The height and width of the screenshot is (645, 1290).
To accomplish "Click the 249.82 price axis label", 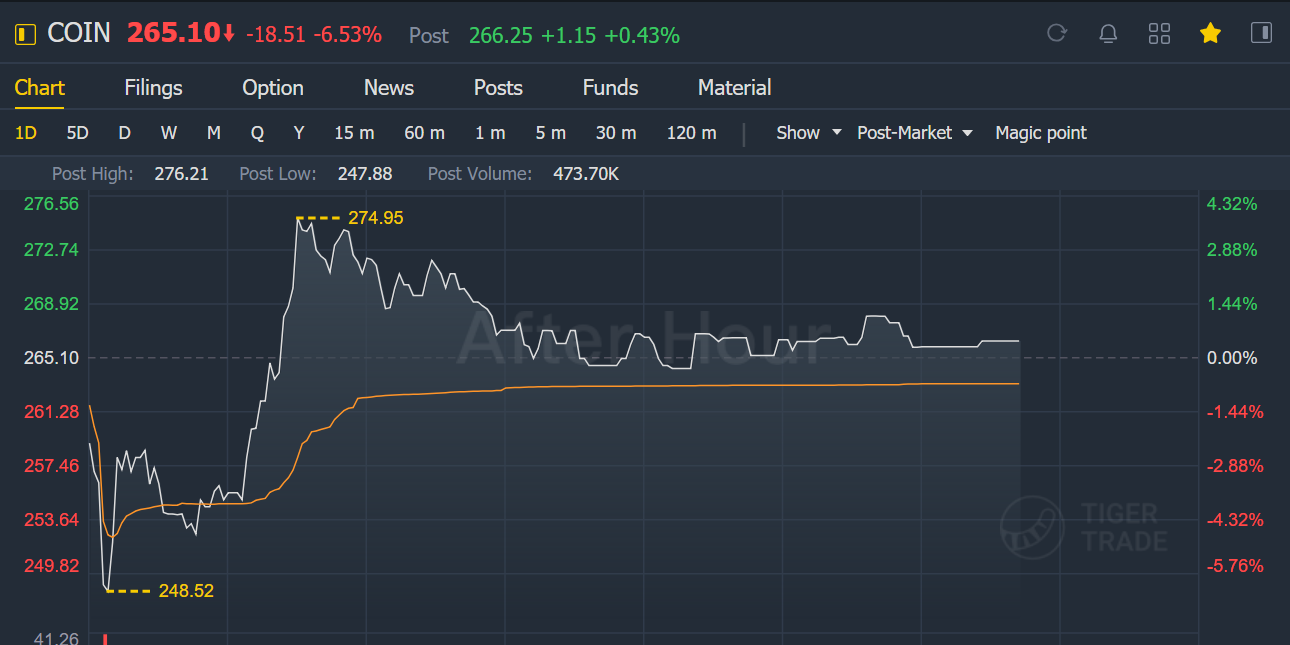I will point(51,566).
